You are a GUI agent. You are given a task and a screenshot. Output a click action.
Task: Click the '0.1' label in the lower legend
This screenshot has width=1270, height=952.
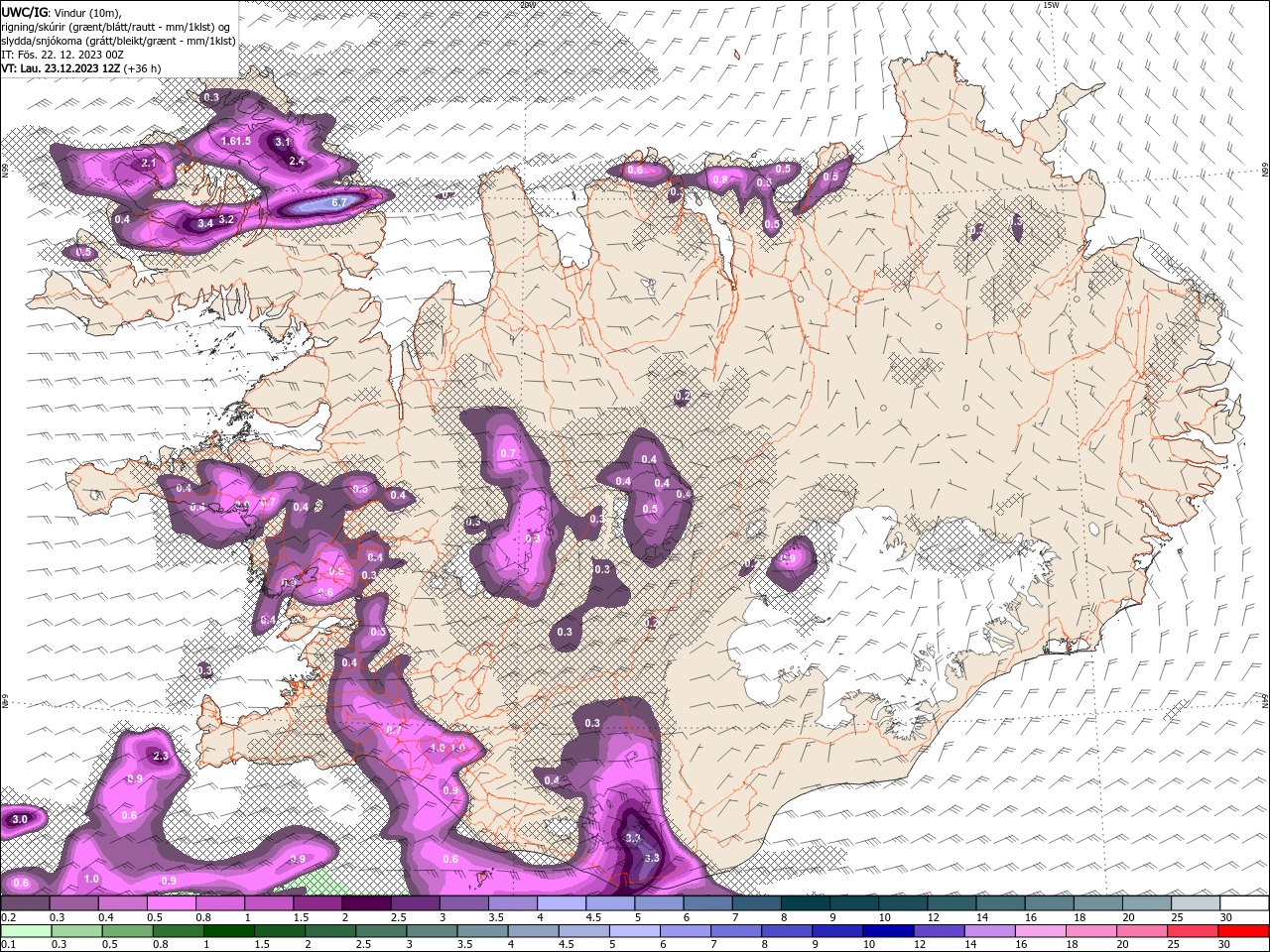click(x=8, y=945)
